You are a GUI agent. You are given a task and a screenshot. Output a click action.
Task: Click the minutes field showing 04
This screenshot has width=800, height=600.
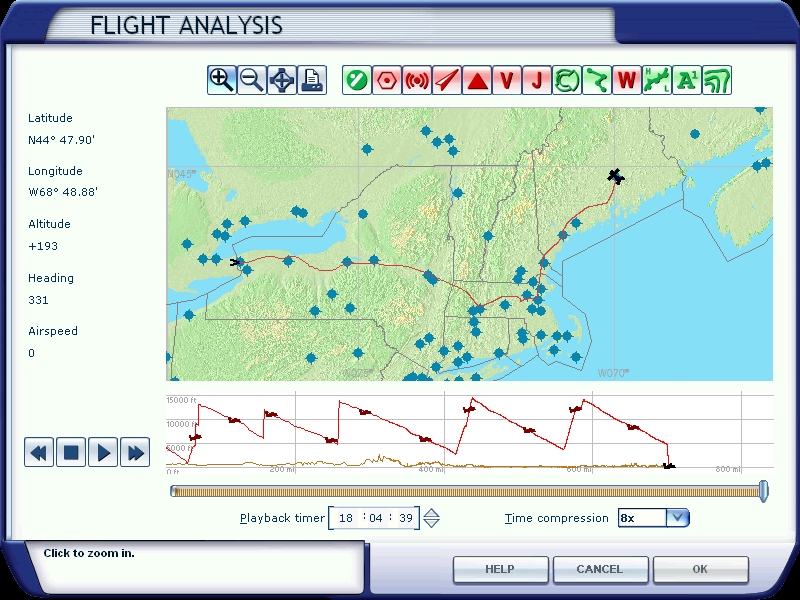376,518
